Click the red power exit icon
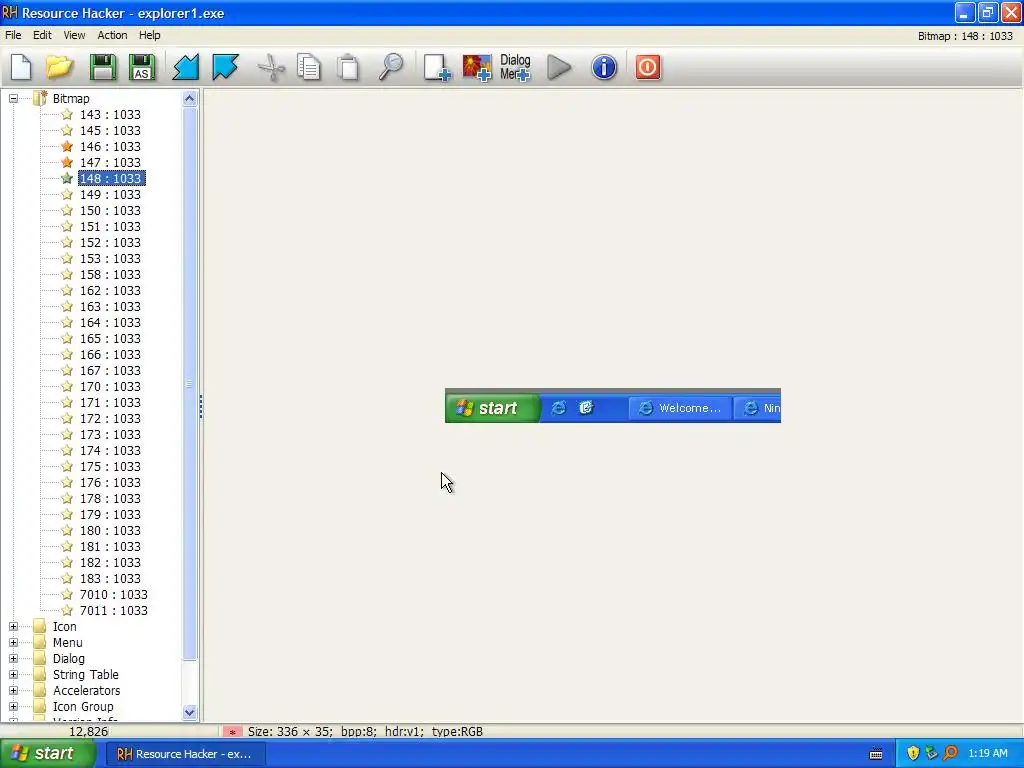 (x=648, y=67)
